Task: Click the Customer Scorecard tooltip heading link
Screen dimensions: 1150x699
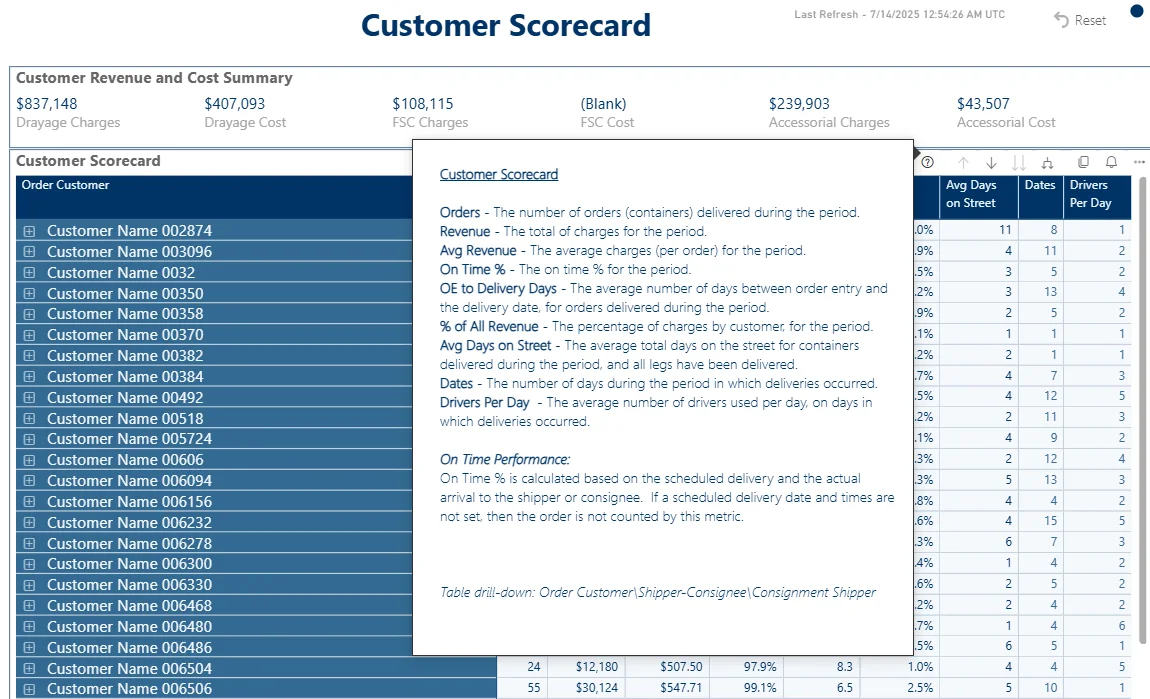Action: click(499, 175)
